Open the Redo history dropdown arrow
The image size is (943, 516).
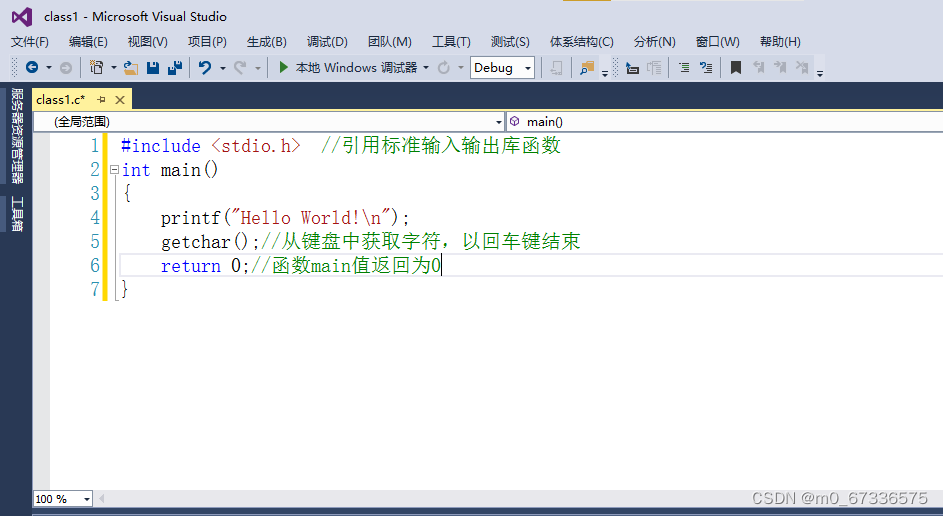(258, 69)
